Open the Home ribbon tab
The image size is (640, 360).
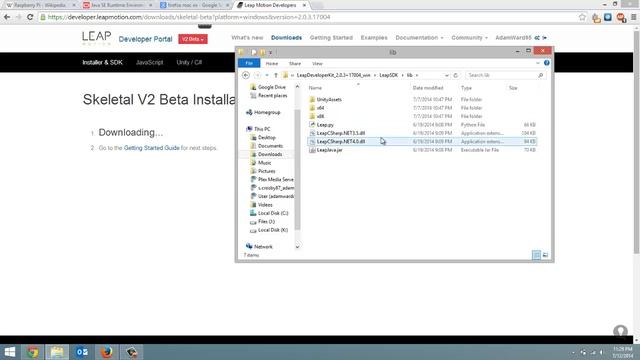click(272, 64)
